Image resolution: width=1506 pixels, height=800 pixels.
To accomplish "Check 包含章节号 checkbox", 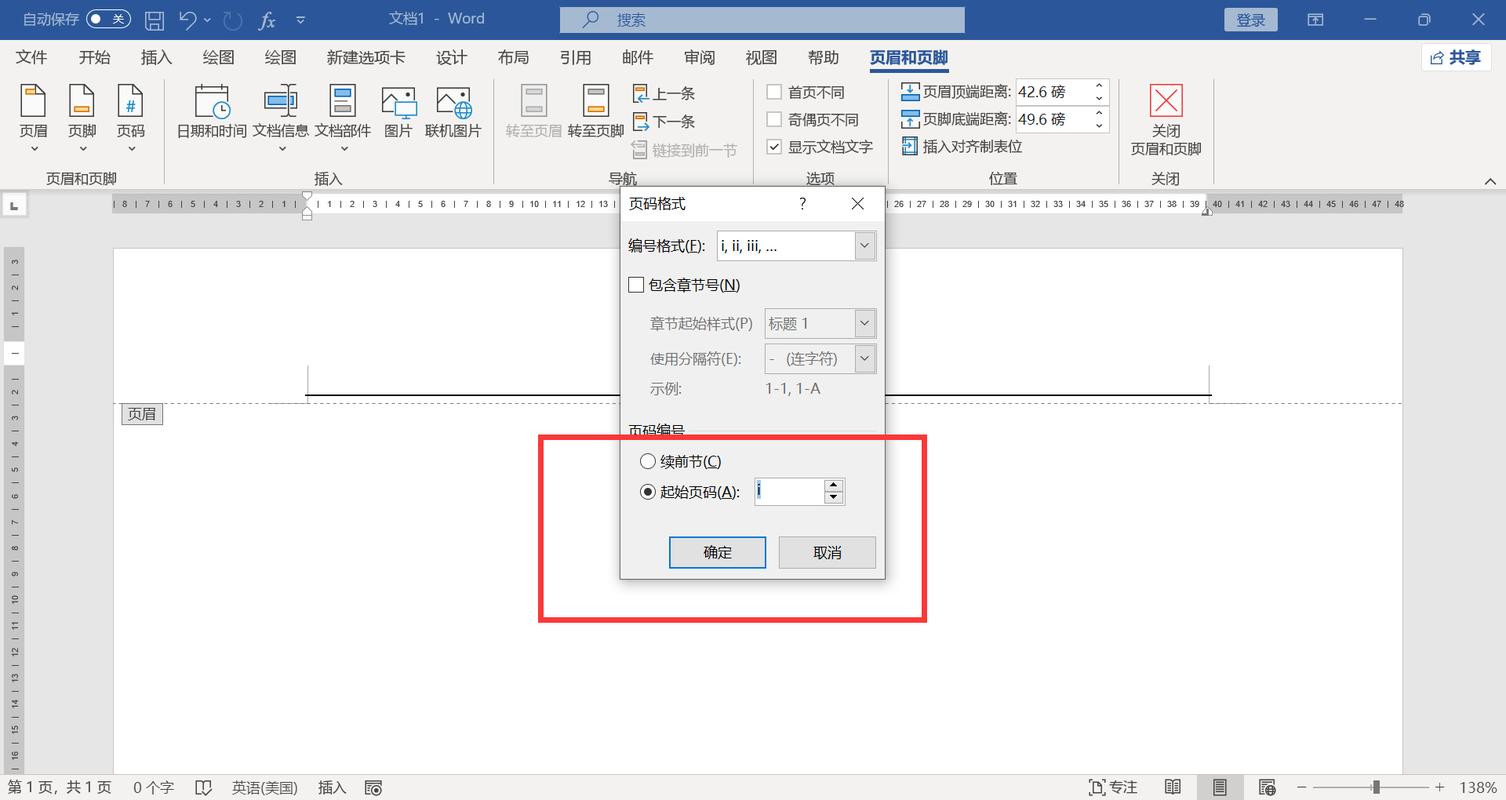I will click(636, 285).
